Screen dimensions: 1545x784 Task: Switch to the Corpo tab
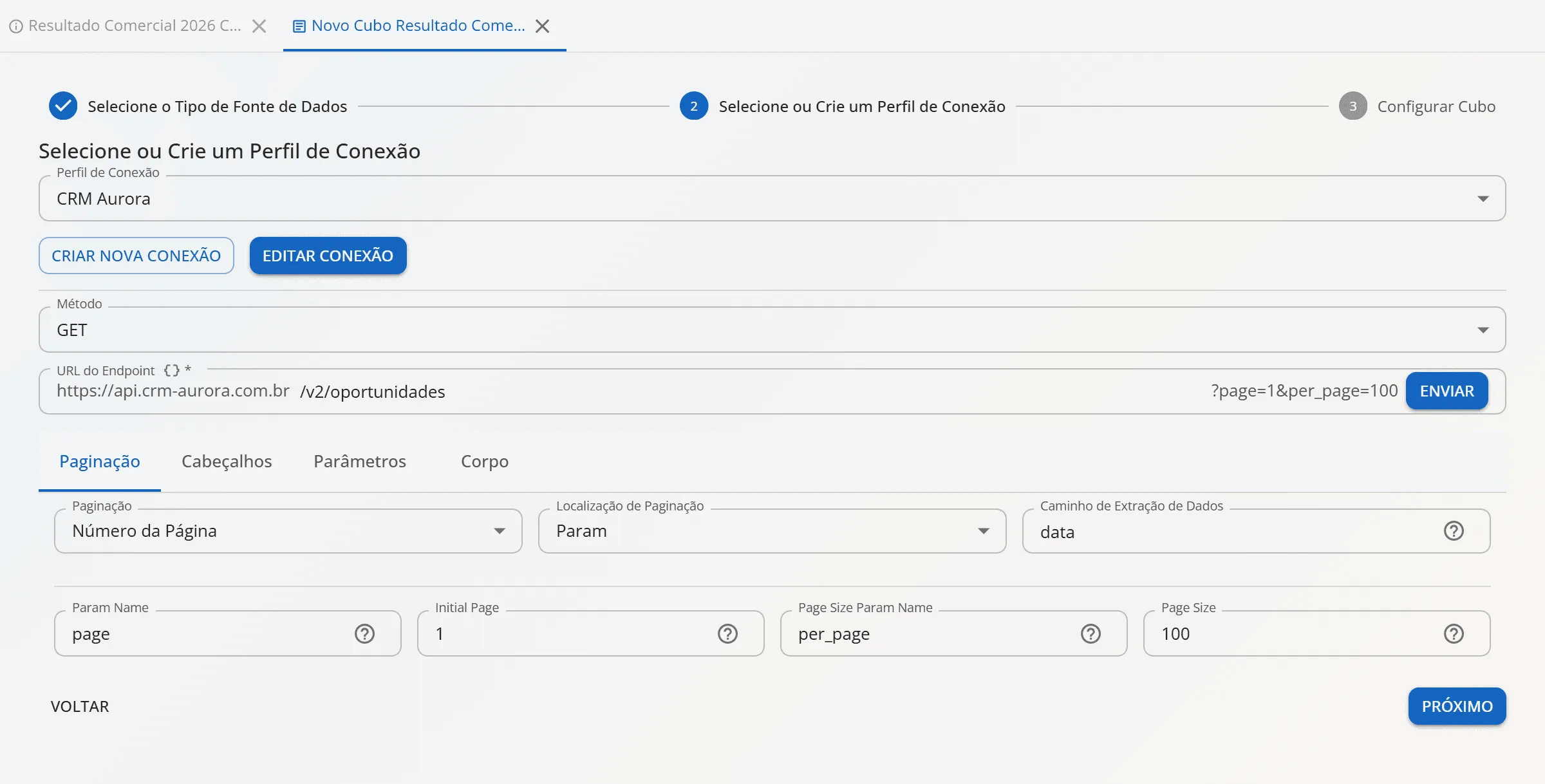(485, 462)
